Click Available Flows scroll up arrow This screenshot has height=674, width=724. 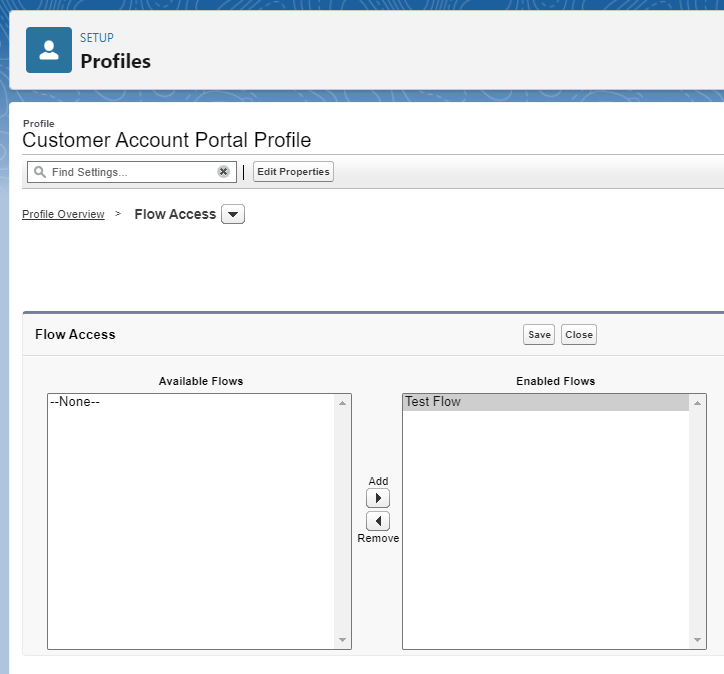(x=343, y=403)
